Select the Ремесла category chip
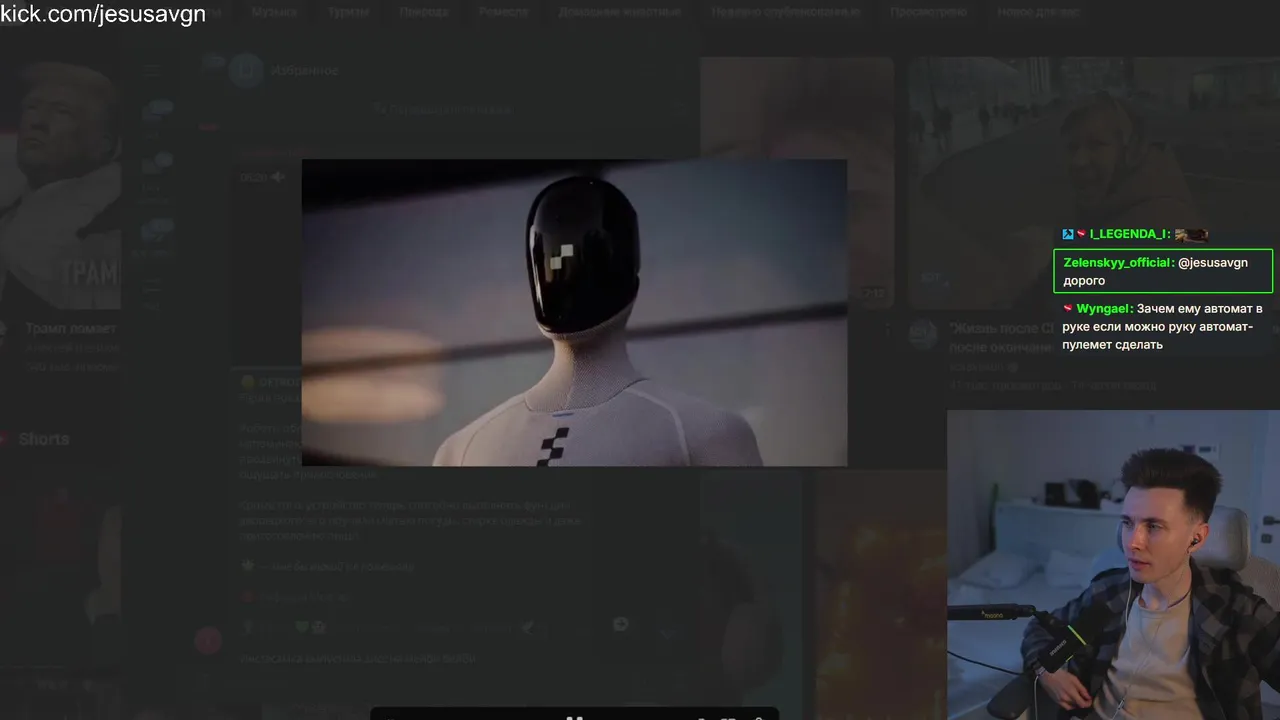This screenshot has height=720, width=1280. (503, 12)
